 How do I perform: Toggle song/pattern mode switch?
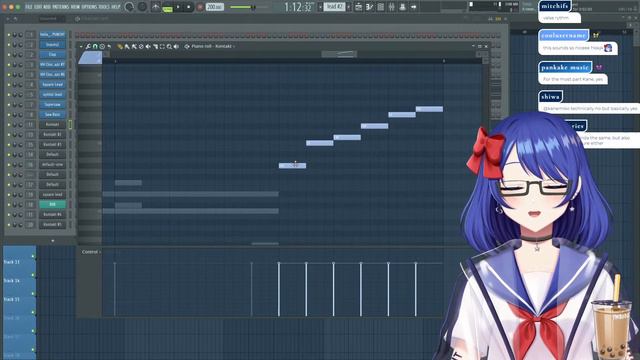167,7
